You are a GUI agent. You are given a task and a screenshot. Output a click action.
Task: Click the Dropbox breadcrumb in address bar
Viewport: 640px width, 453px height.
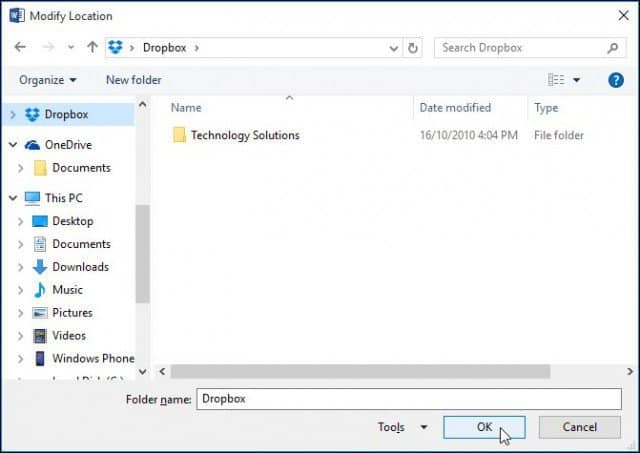(x=164, y=48)
